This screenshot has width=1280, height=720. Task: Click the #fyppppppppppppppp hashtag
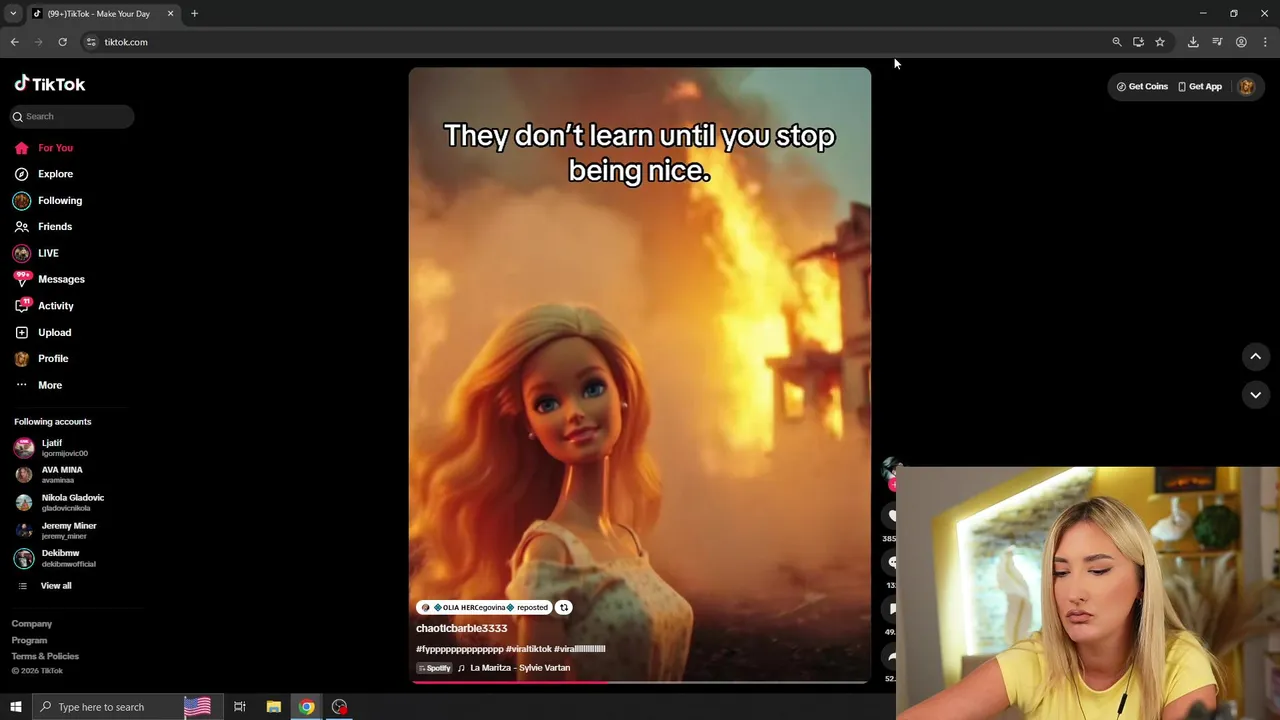[460, 649]
